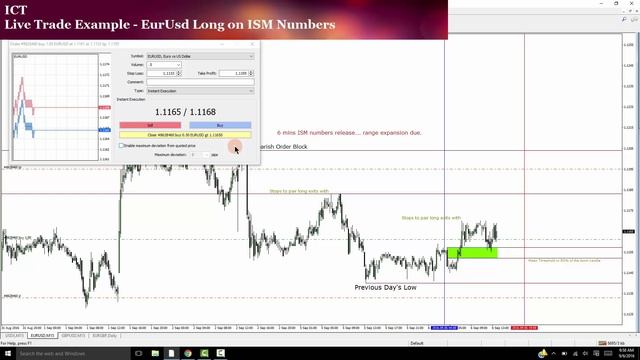
Task: Switch to the USDX,M15 chart tab
Action: 14,336
